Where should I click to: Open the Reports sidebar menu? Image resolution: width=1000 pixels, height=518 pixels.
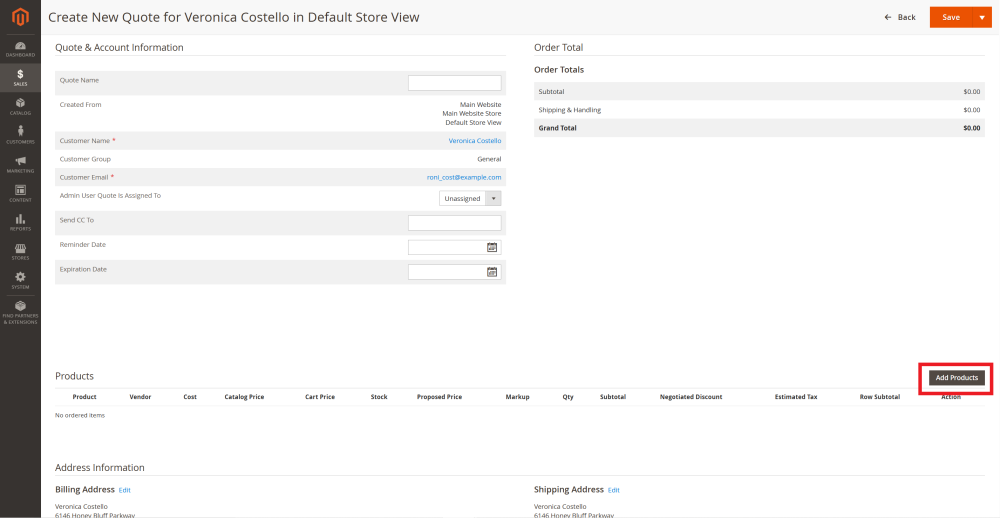20,223
